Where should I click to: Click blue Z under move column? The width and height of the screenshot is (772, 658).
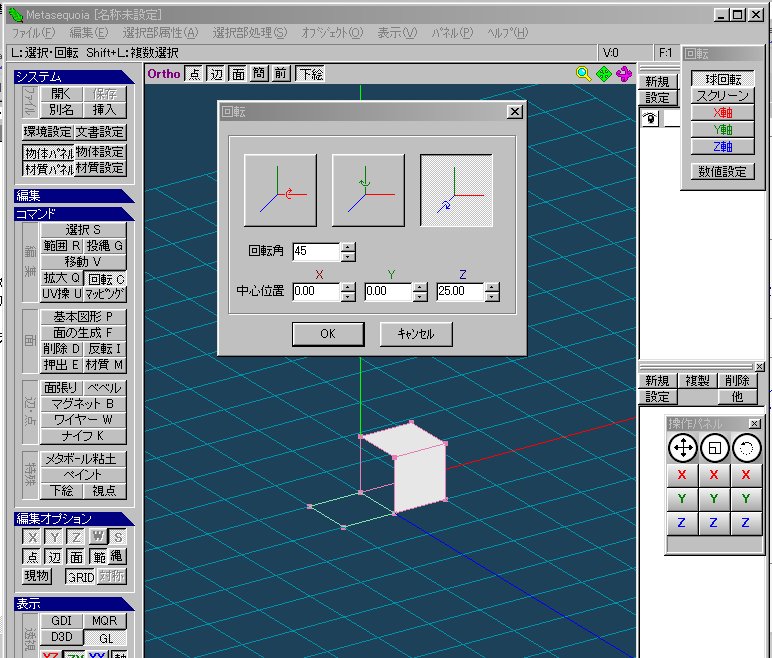[x=682, y=523]
